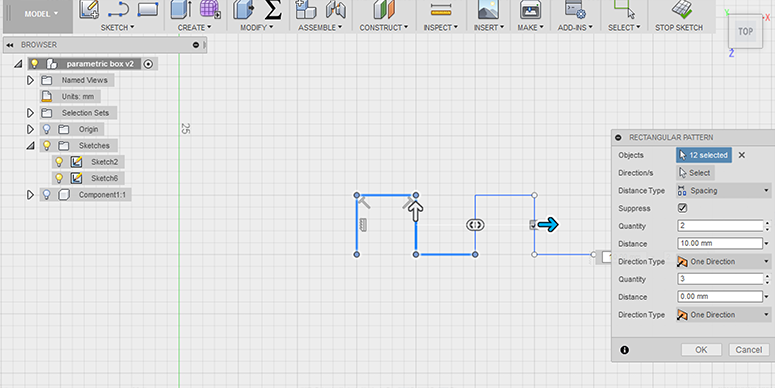
Task: Toggle visibility bulb for Sketches folder
Action: [46, 145]
